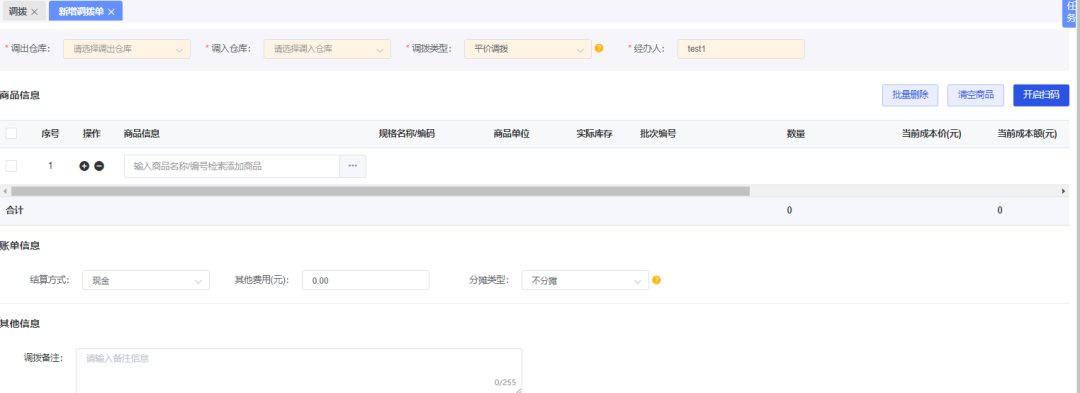The height and width of the screenshot is (393, 1080).
Task: Check the checkbox for row 1
Action: pos(11,166)
